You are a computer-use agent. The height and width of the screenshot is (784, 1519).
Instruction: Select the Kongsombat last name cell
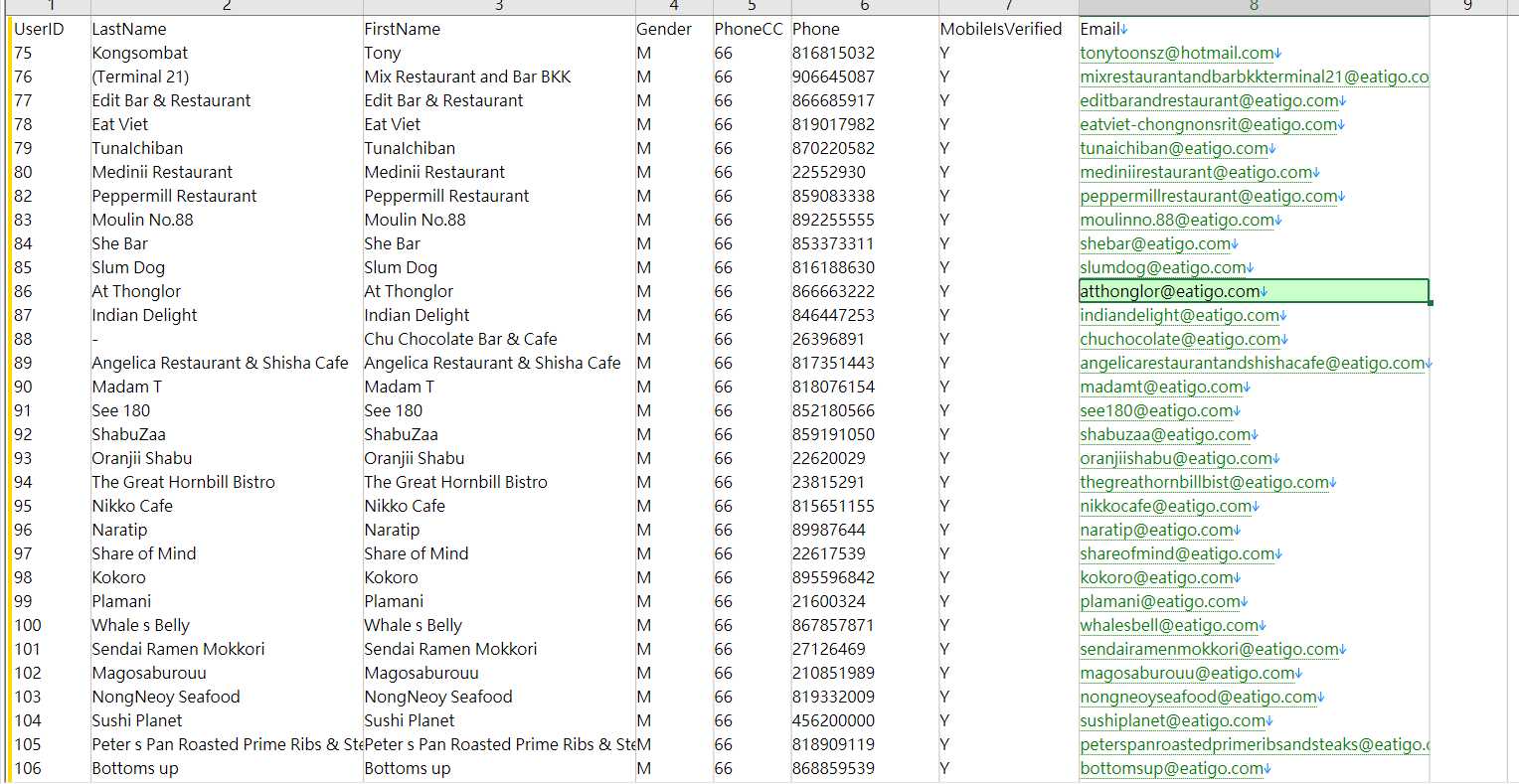coord(227,53)
